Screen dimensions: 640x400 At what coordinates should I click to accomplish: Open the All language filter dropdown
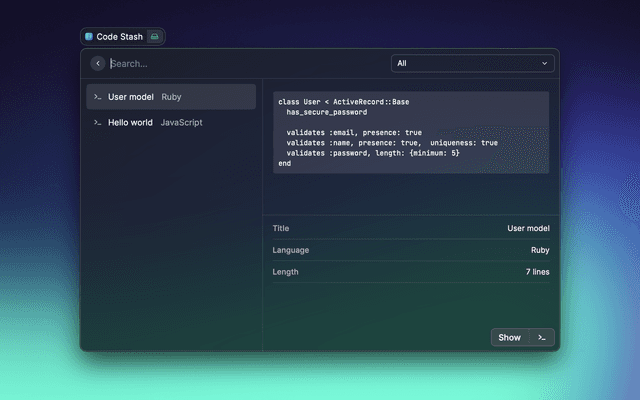pos(472,63)
